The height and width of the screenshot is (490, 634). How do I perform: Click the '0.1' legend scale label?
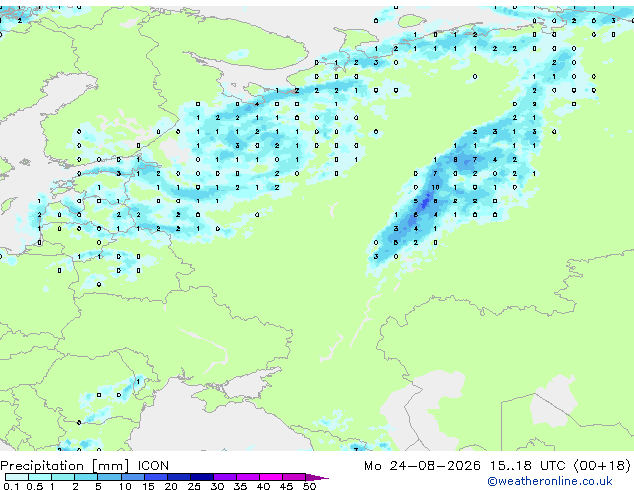point(11,486)
